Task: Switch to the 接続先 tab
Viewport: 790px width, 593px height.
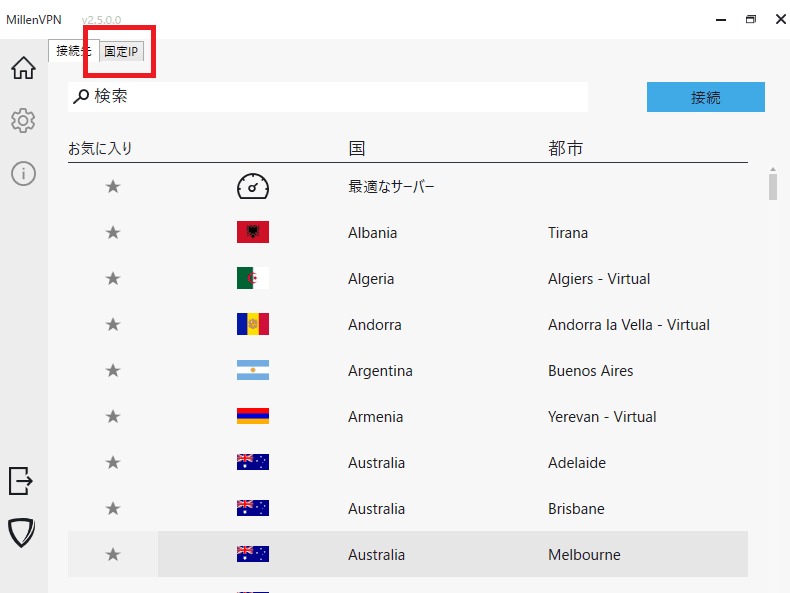Action: click(x=74, y=50)
